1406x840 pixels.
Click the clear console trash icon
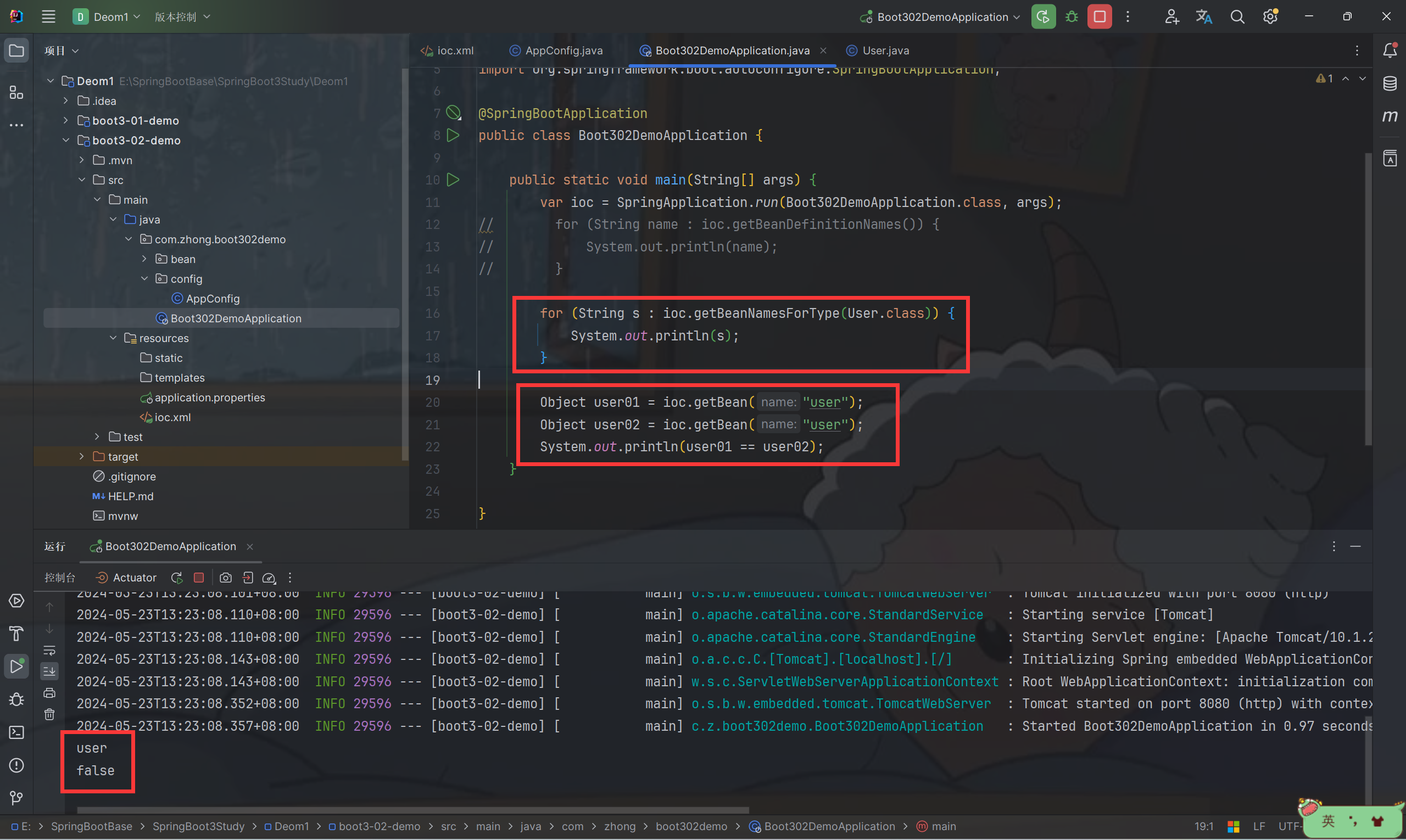click(50, 714)
